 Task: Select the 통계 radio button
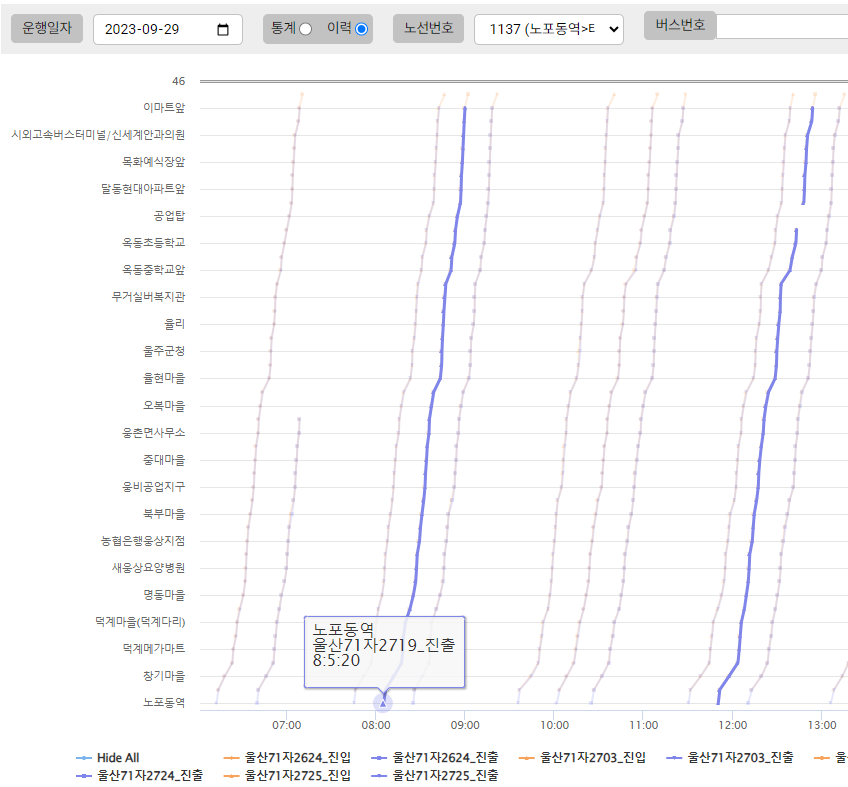click(x=306, y=30)
